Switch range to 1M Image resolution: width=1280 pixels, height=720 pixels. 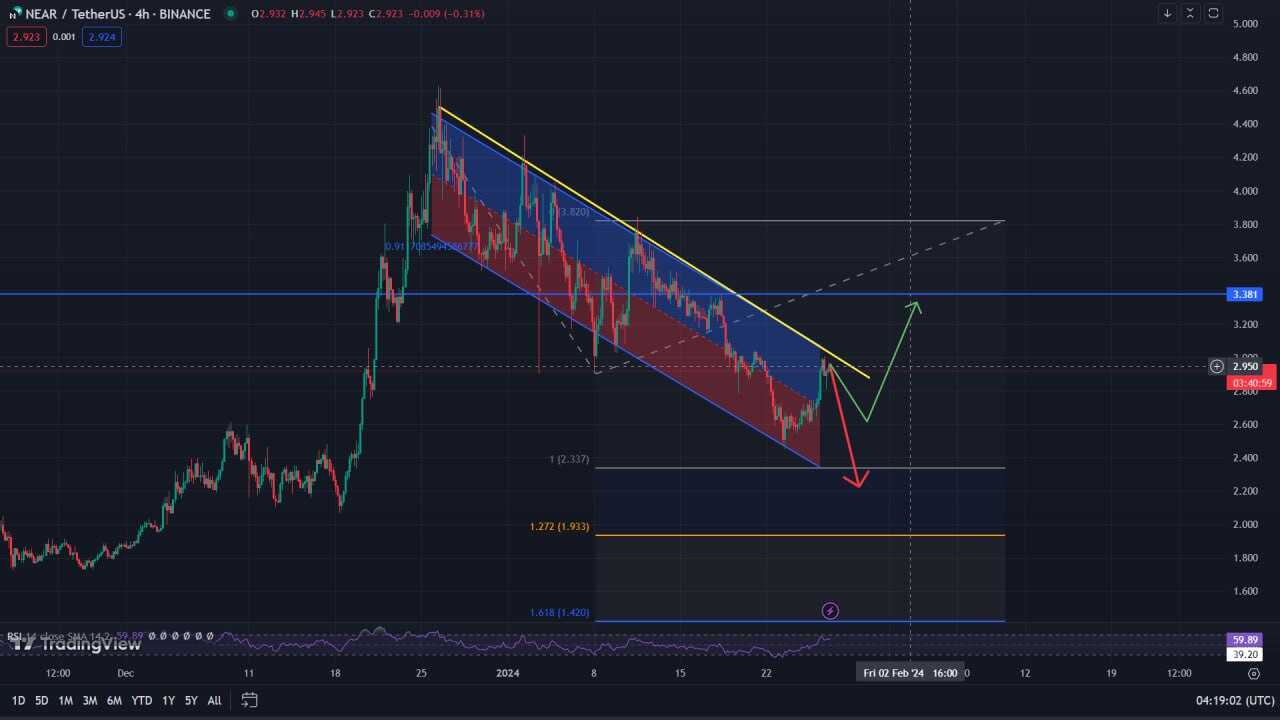[65, 700]
